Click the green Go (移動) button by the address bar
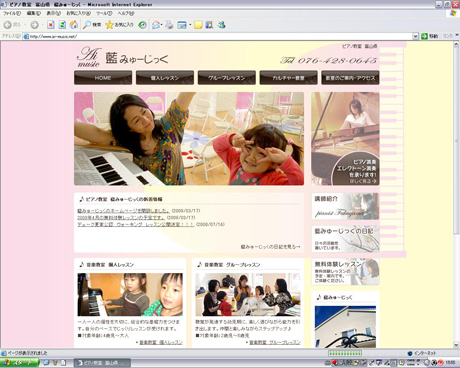460x368 pixels. [x=429, y=36]
